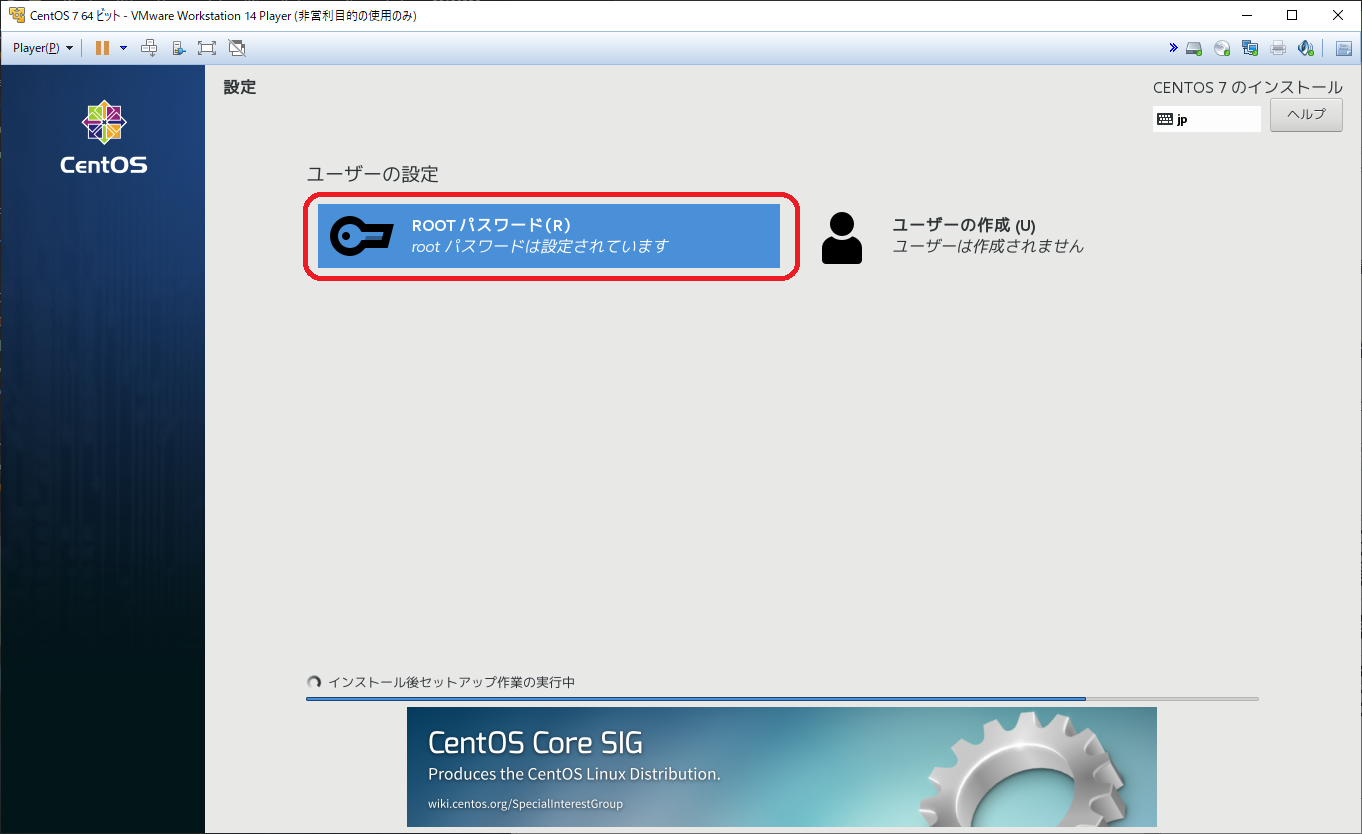
Task: Maximize the VMware Player window
Action: [1292, 16]
